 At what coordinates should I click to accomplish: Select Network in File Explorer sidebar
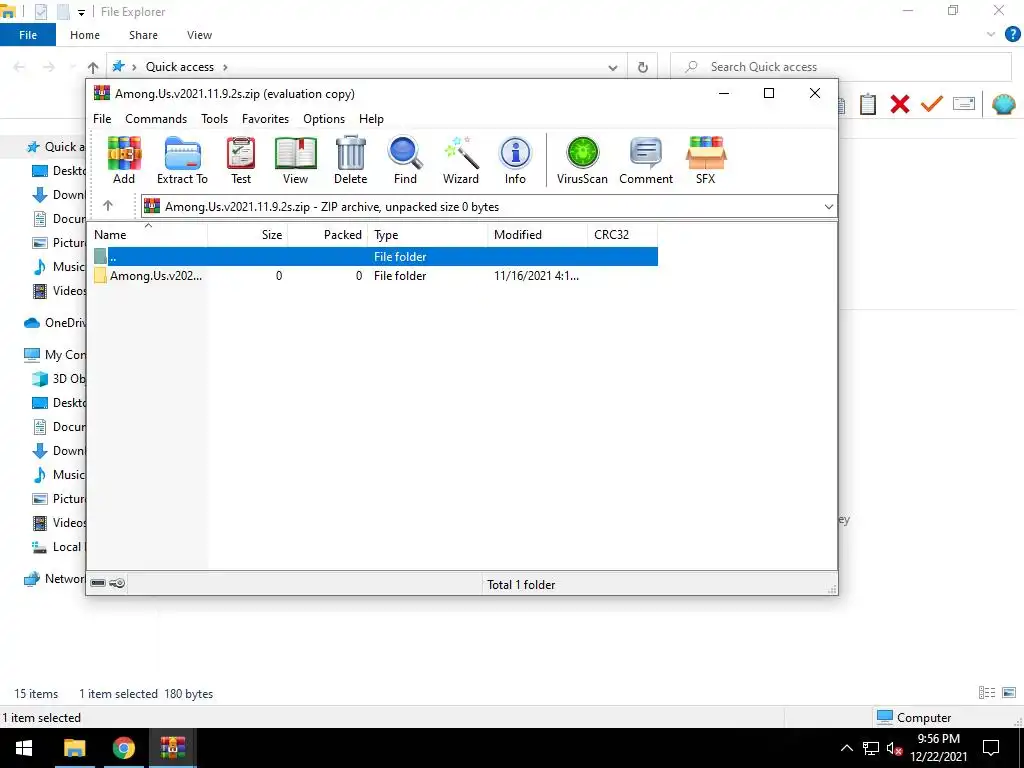54,579
